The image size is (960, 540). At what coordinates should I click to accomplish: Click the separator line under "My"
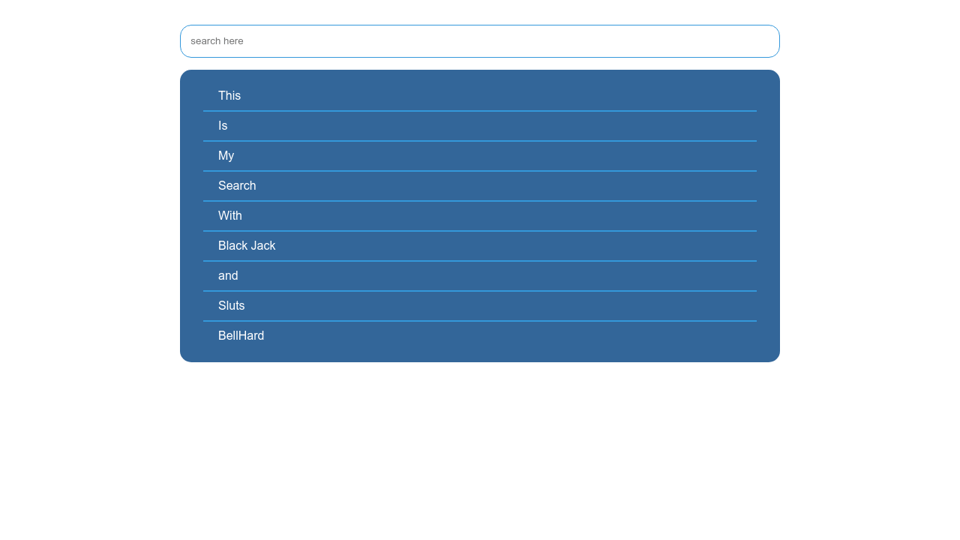pos(479,171)
